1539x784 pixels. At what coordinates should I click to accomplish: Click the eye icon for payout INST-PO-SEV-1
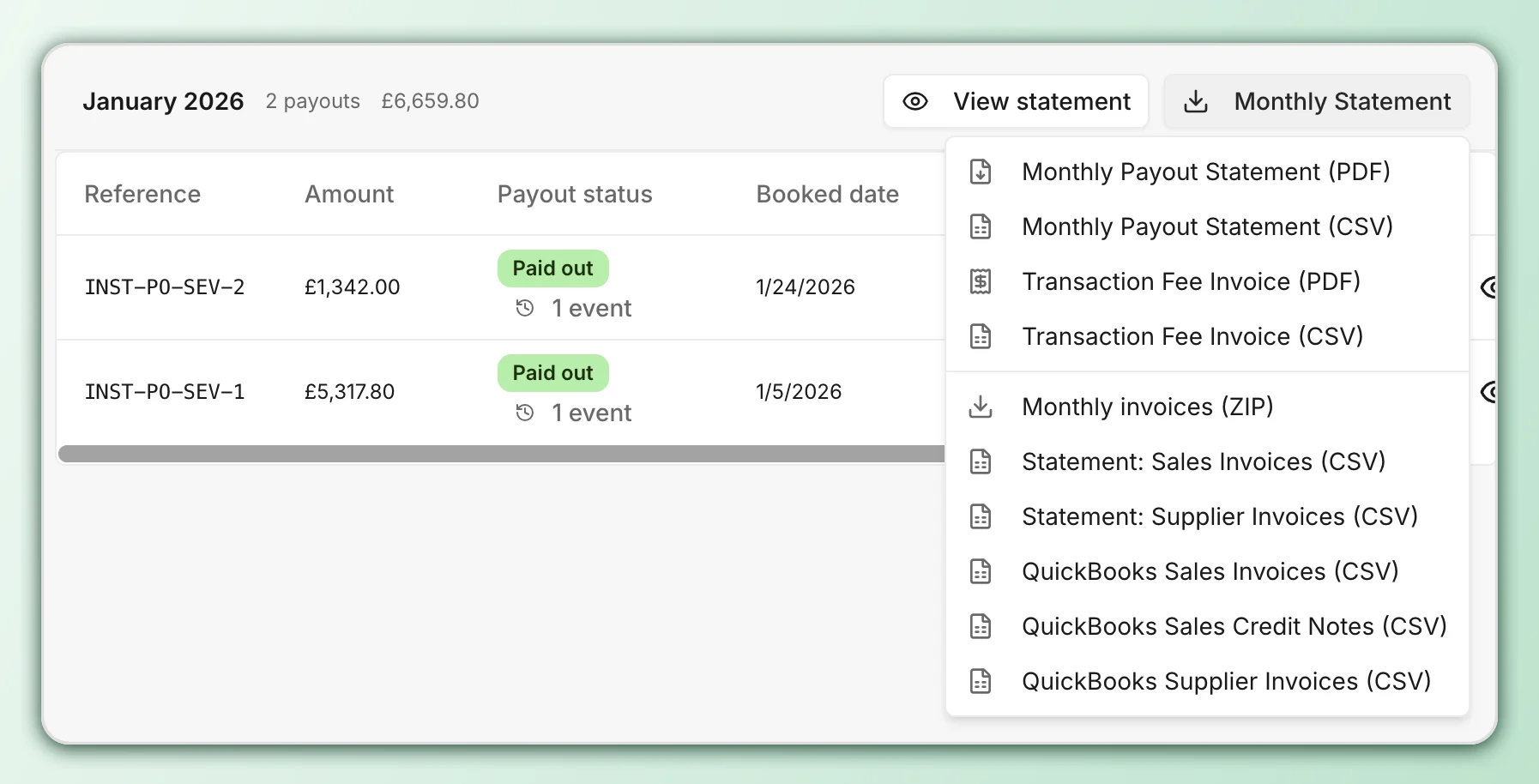pyautogui.click(x=1489, y=392)
